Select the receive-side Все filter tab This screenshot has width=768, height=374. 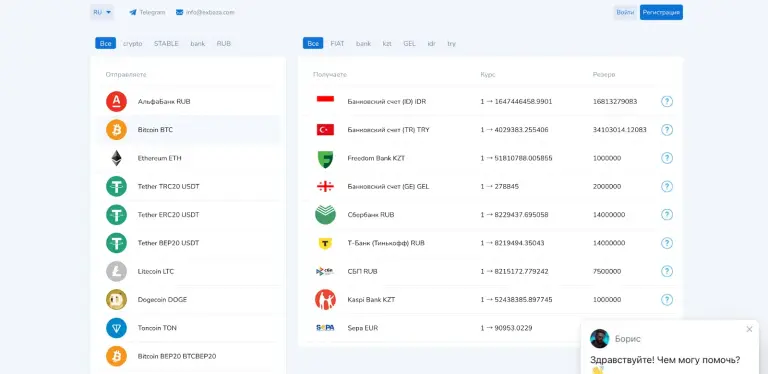point(313,44)
